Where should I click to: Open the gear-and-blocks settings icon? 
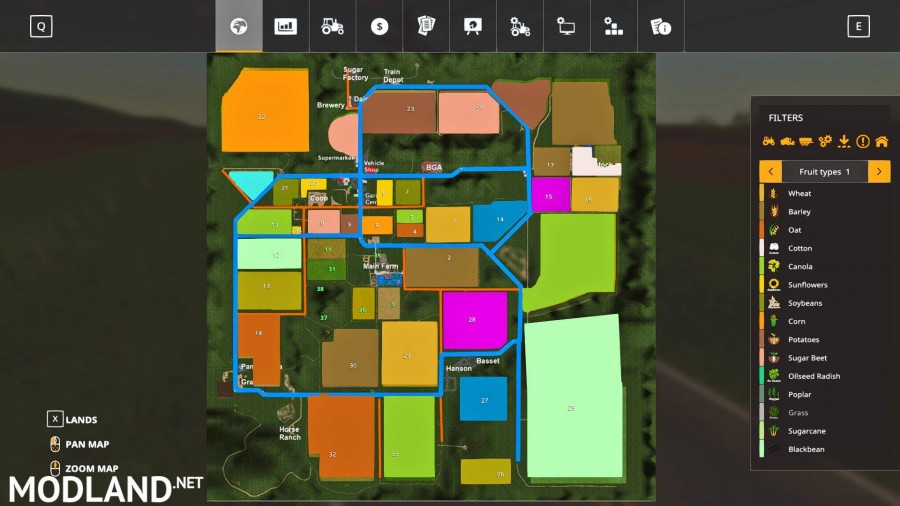(x=614, y=26)
